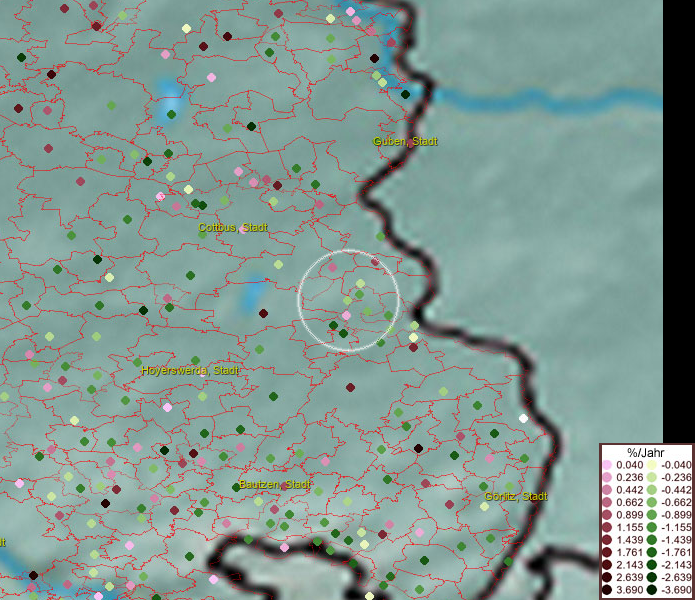Viewport: 695px width, 600px height.
Task: Click the 'Cottbus, Stadt' map label
Action: 233,227
